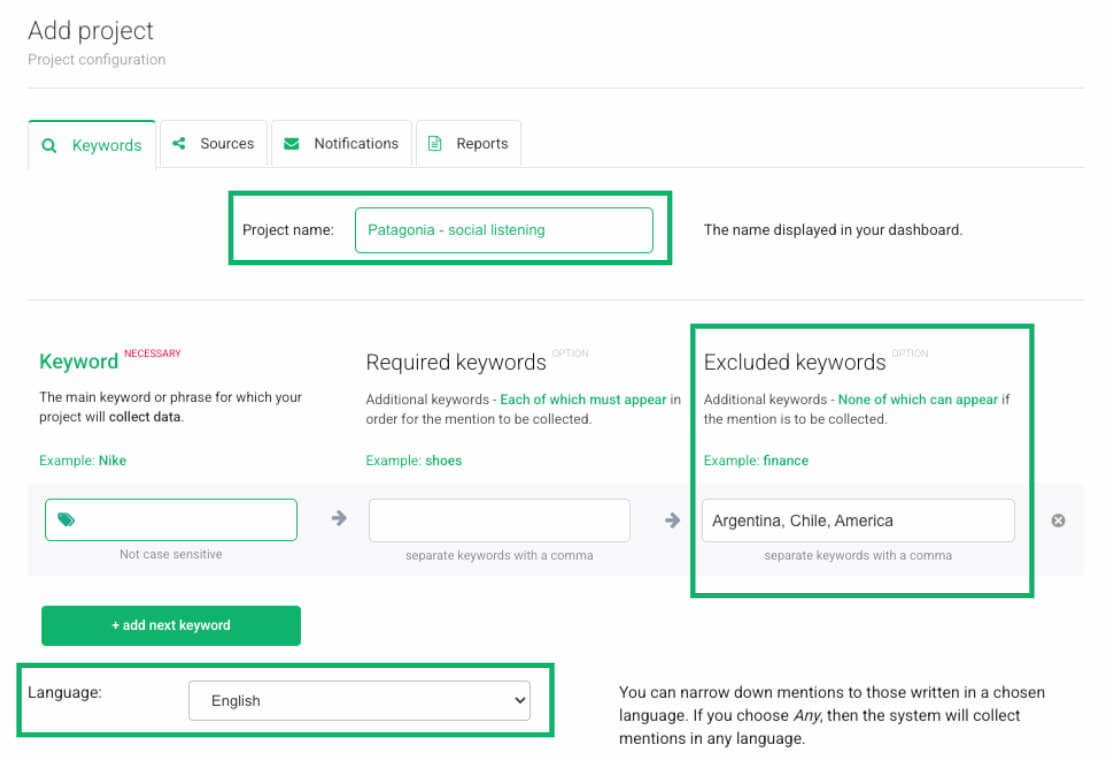Click the envelope icon on Notifications tab
Image resolution: width=1109 pixels, height=758 pixels.
pos(291,144)
